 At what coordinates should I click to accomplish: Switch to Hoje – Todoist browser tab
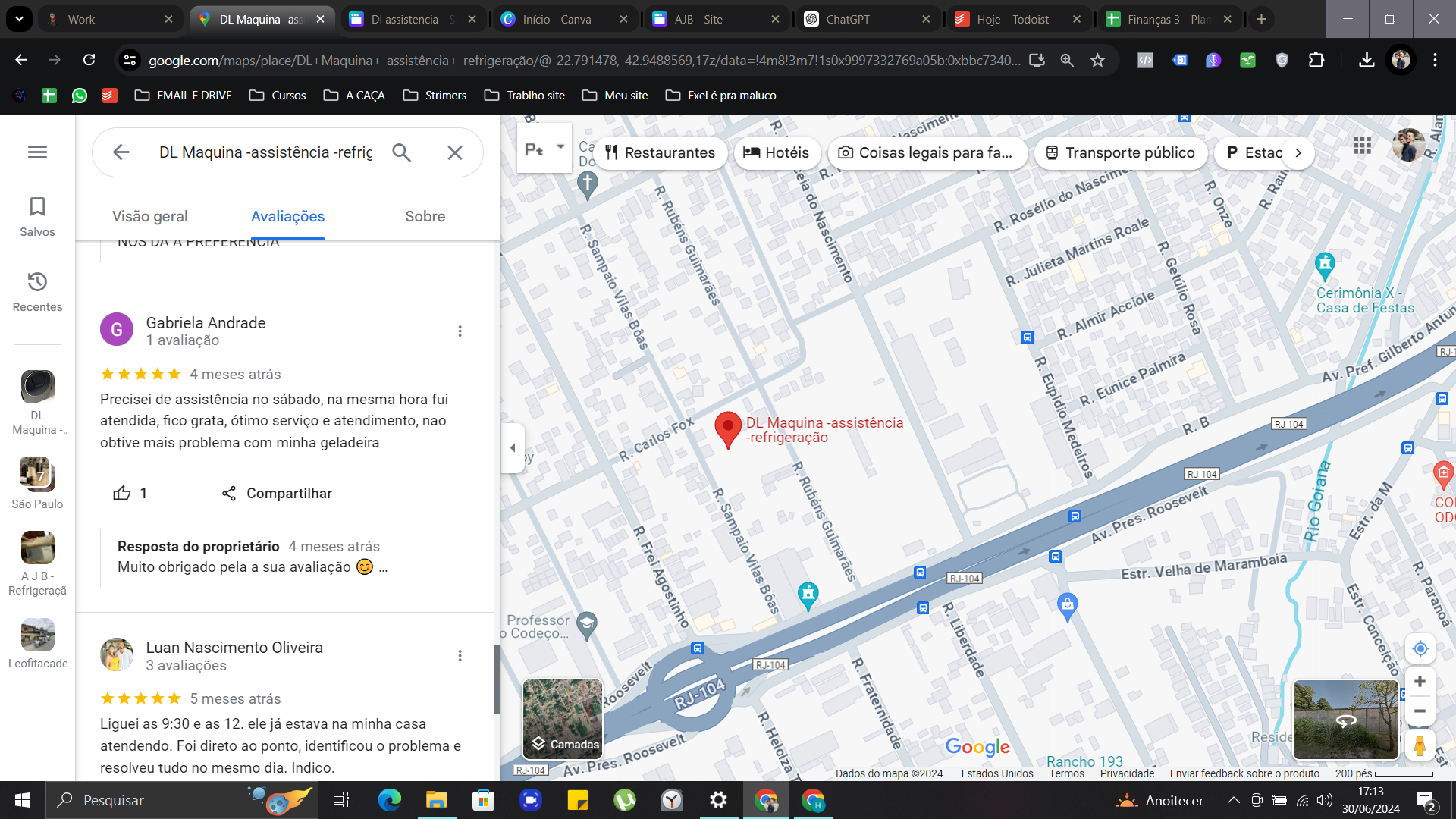click(x=1018, y=19)
